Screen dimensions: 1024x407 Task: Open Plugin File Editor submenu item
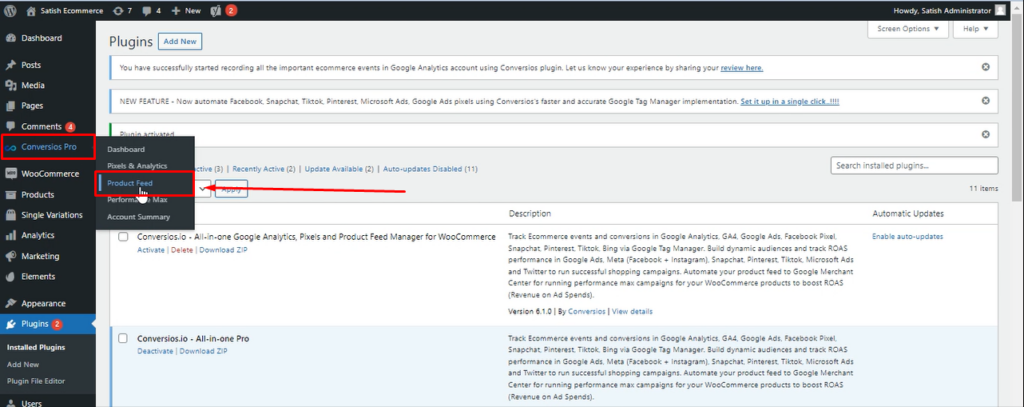pos(36,381)
